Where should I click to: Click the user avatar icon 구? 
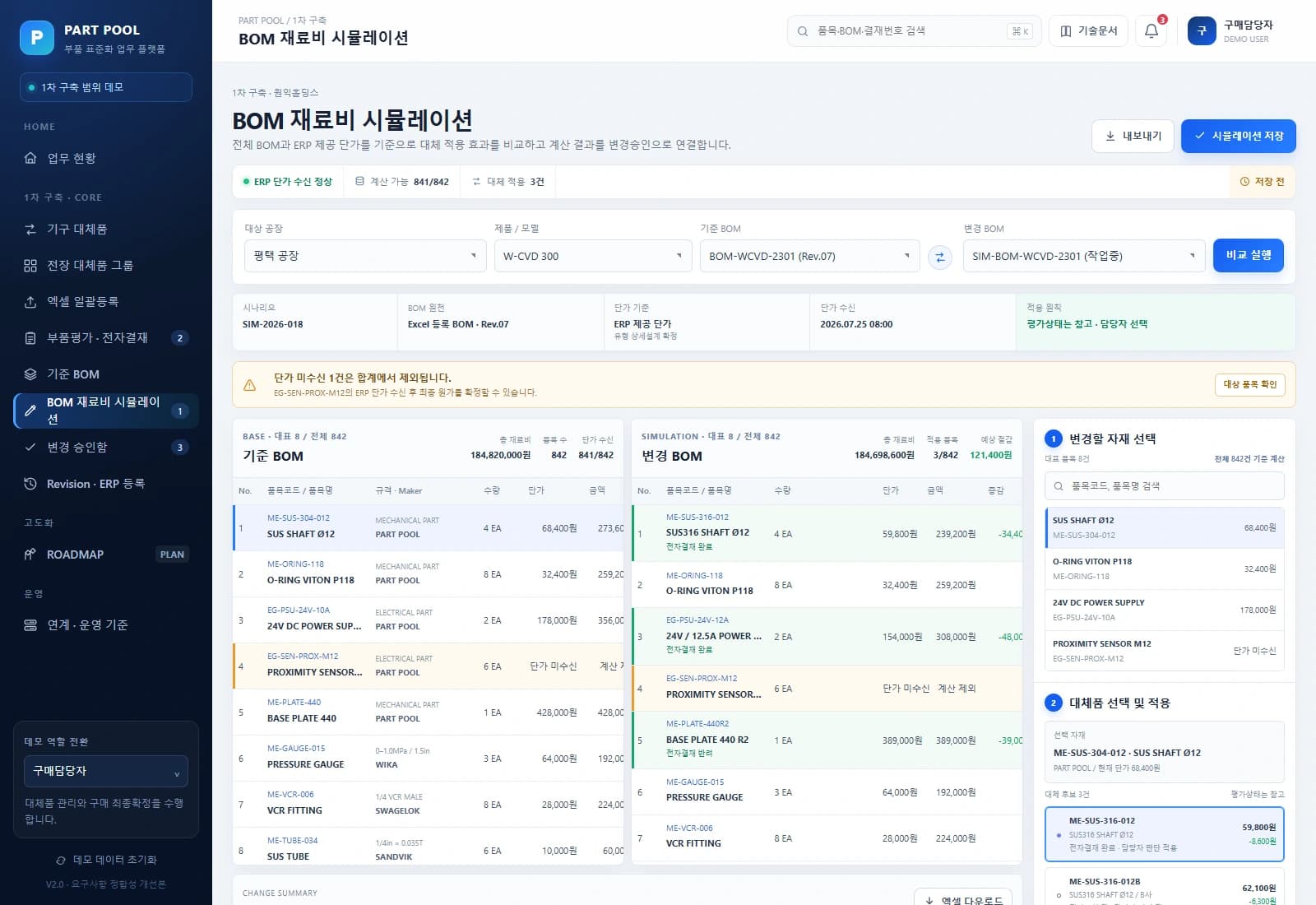point(1202,31)
